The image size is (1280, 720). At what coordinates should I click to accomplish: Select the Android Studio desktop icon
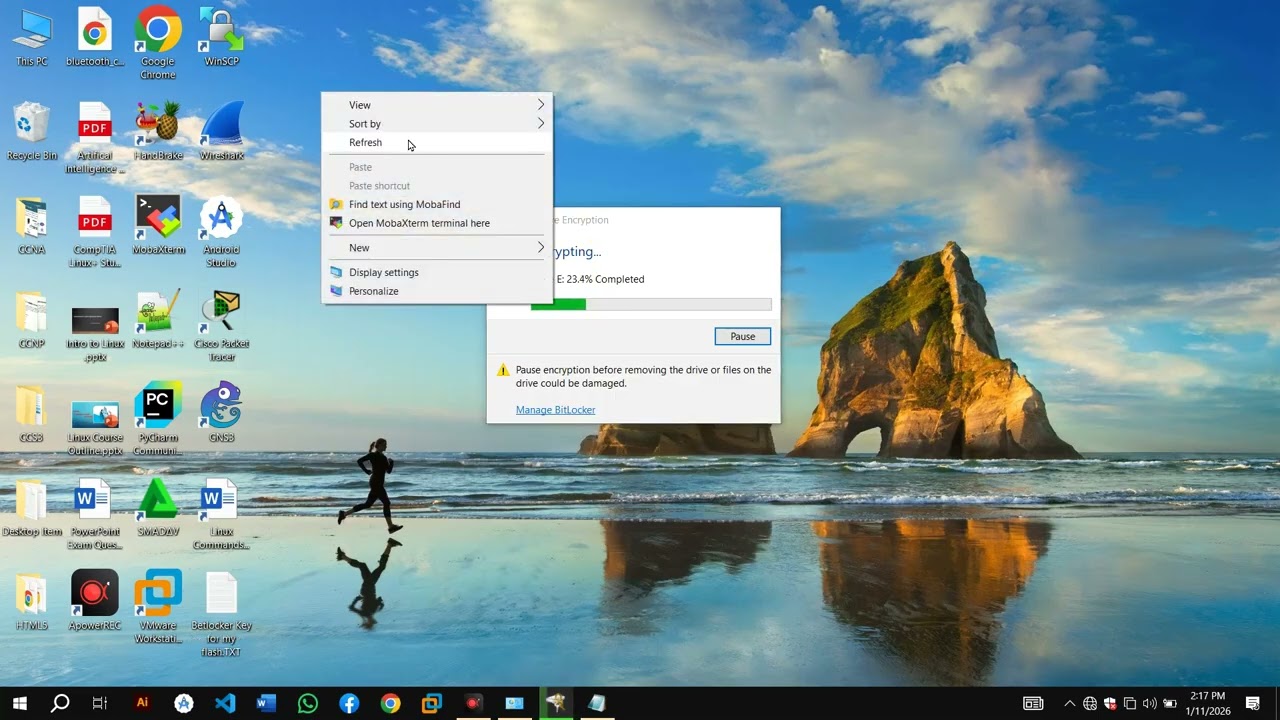(x=221, y=232)
